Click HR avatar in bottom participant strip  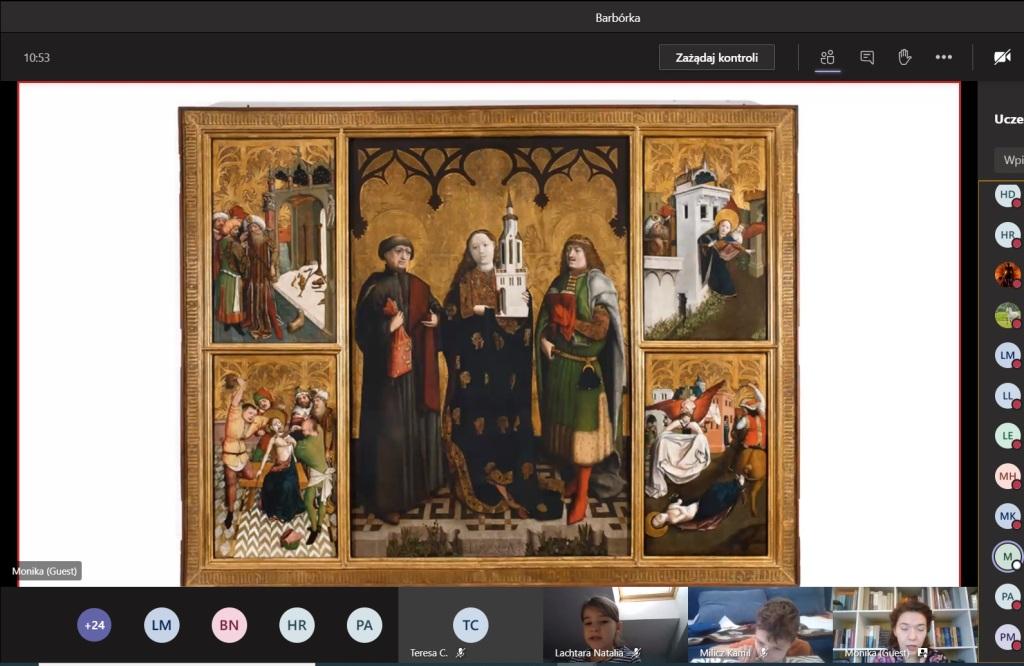[x=296, y=625]
